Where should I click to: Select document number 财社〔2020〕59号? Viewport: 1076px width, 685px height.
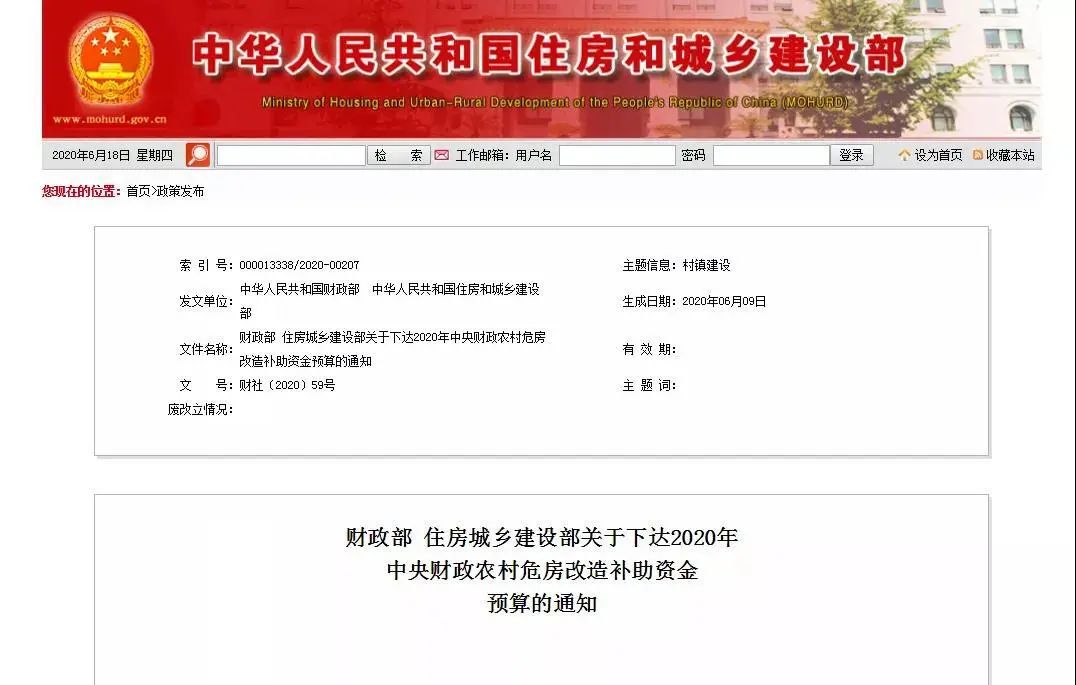click(x=287, y=385)
